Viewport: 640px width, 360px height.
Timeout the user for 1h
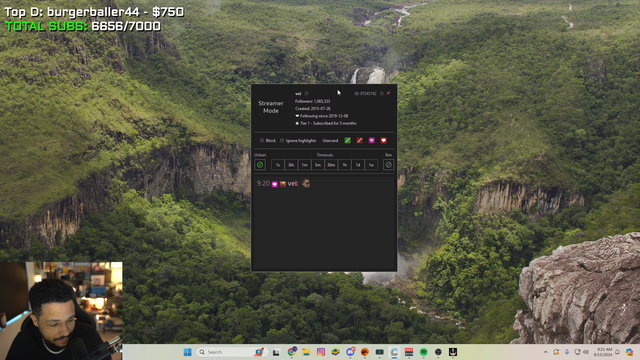[x=344, y=165]
